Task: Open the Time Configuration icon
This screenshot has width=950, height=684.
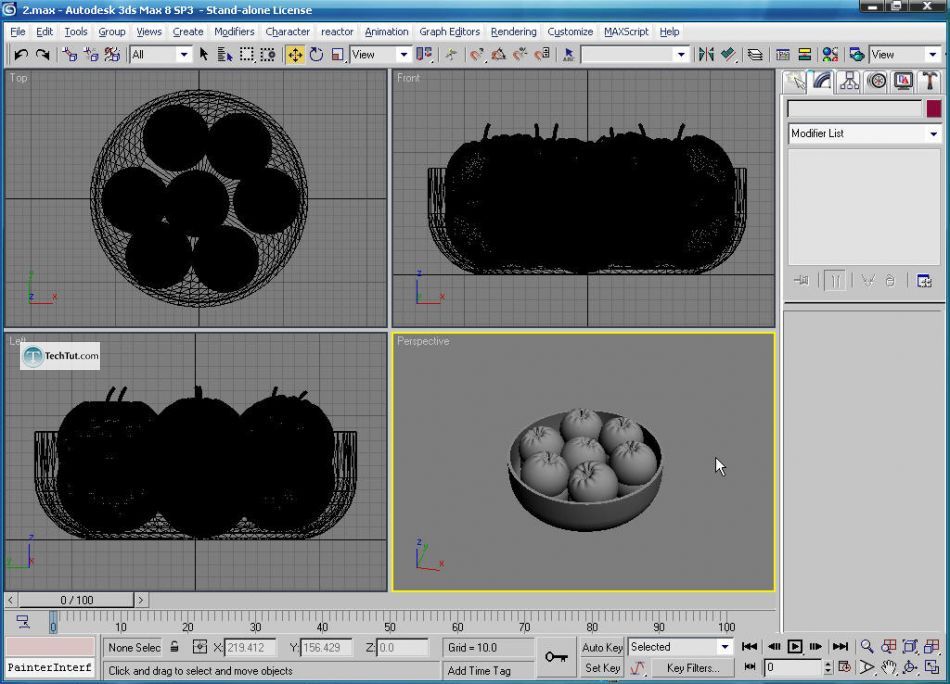Action: [x=845, y=668]
